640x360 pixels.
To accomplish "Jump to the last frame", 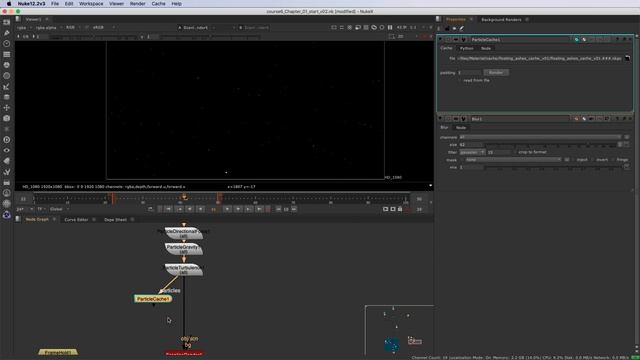I will 260,209.
